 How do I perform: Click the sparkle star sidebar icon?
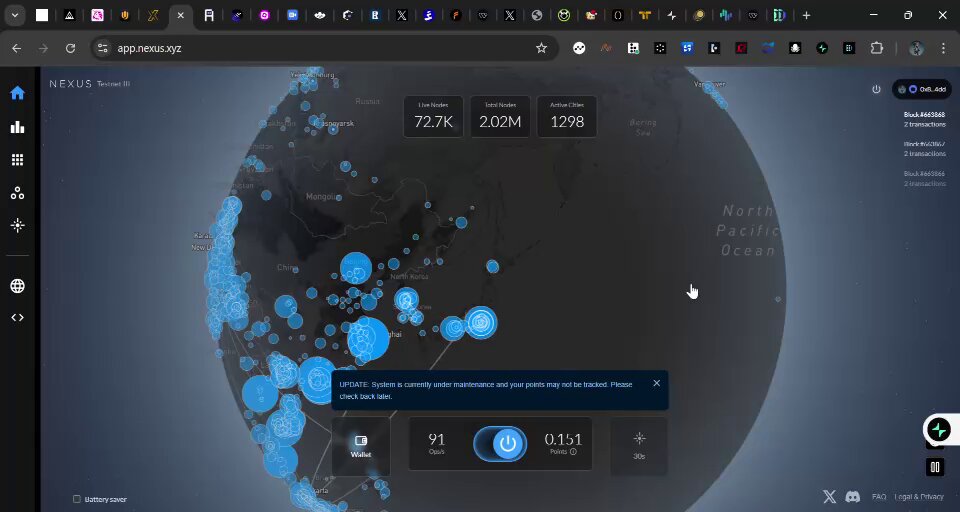coord(17,225)
